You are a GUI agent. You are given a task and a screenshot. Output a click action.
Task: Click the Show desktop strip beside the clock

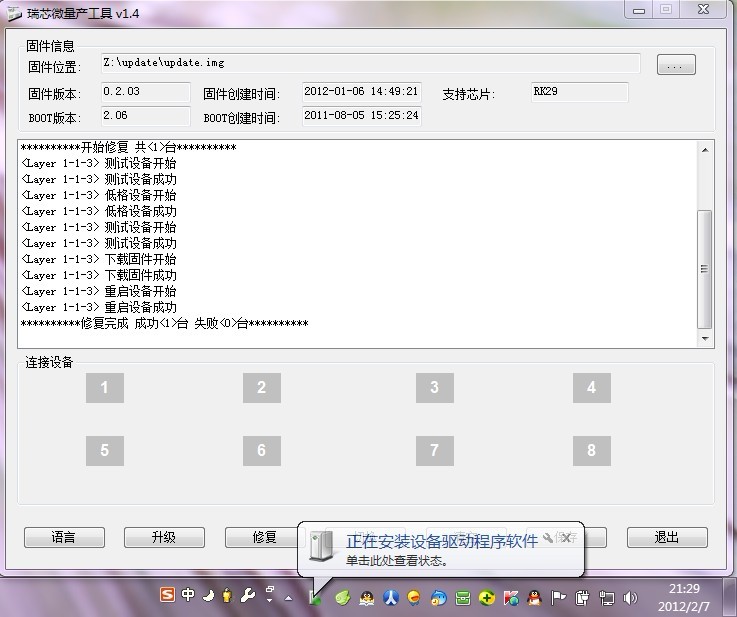(x=729, y=598)
